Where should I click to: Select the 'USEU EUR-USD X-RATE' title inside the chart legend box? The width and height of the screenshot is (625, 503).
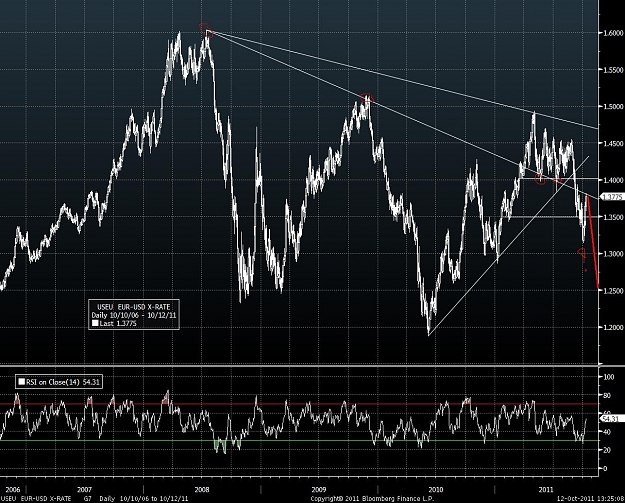tap(134, 307)
